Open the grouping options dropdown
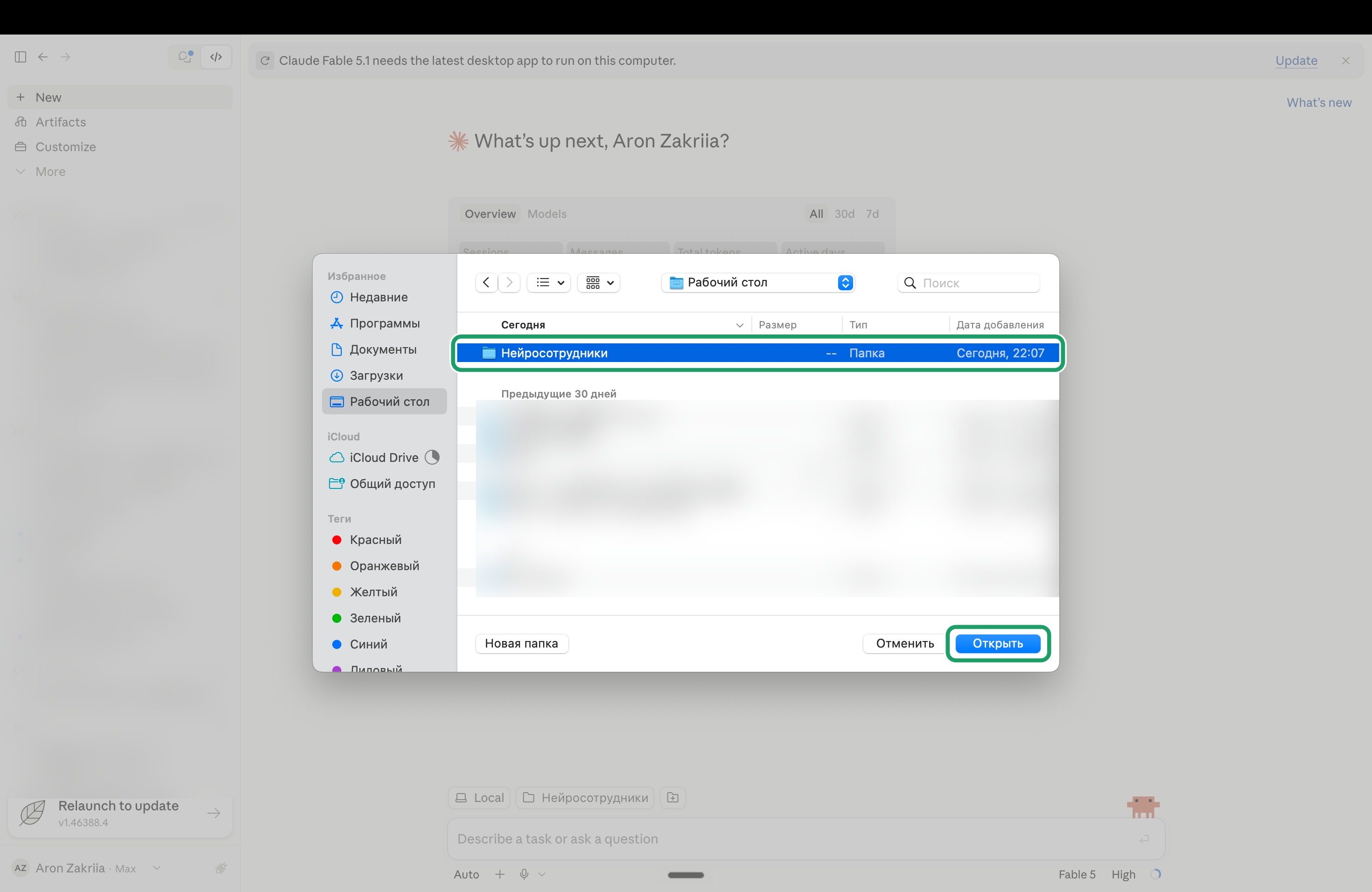The width and height of the screenshot is (1372, 892). click(x=598, y=282)
